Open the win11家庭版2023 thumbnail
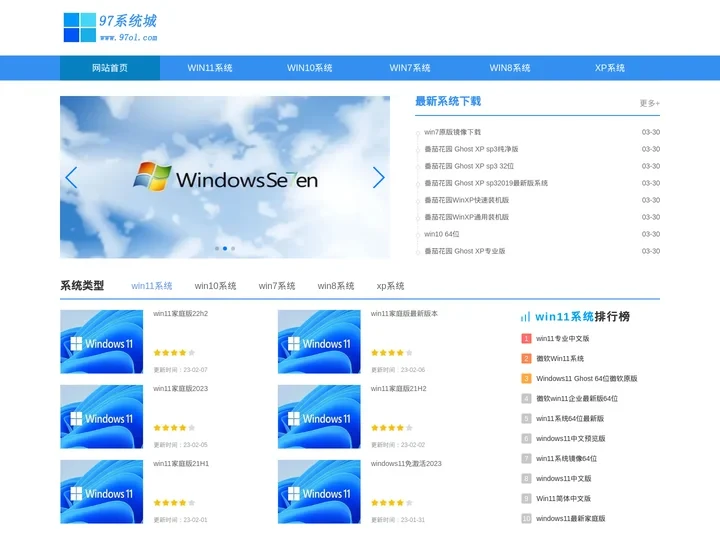Screen dimensions: 720x540 click(101, 416)
